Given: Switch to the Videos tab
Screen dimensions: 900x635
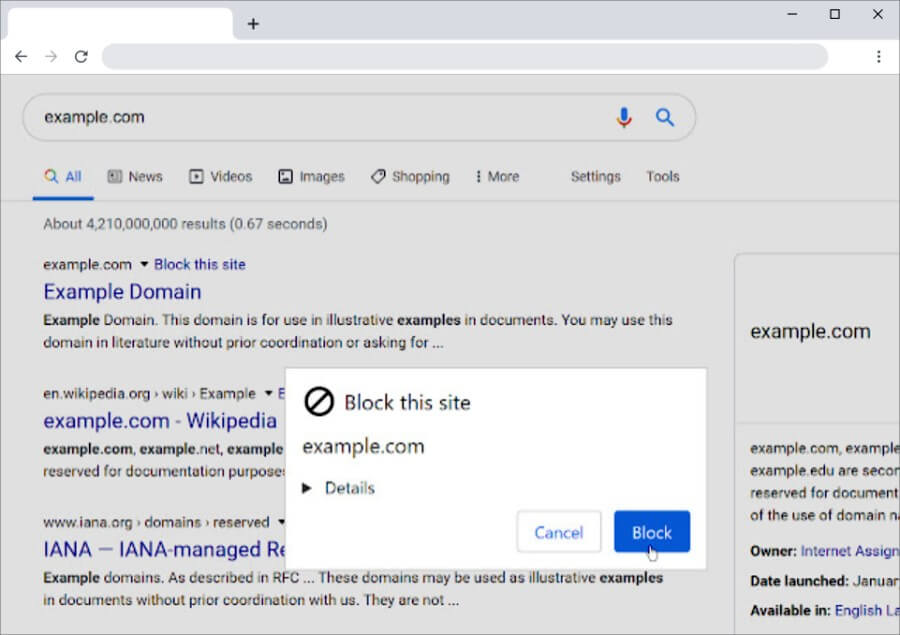Looking at the screenshot, I should [220, 177].
